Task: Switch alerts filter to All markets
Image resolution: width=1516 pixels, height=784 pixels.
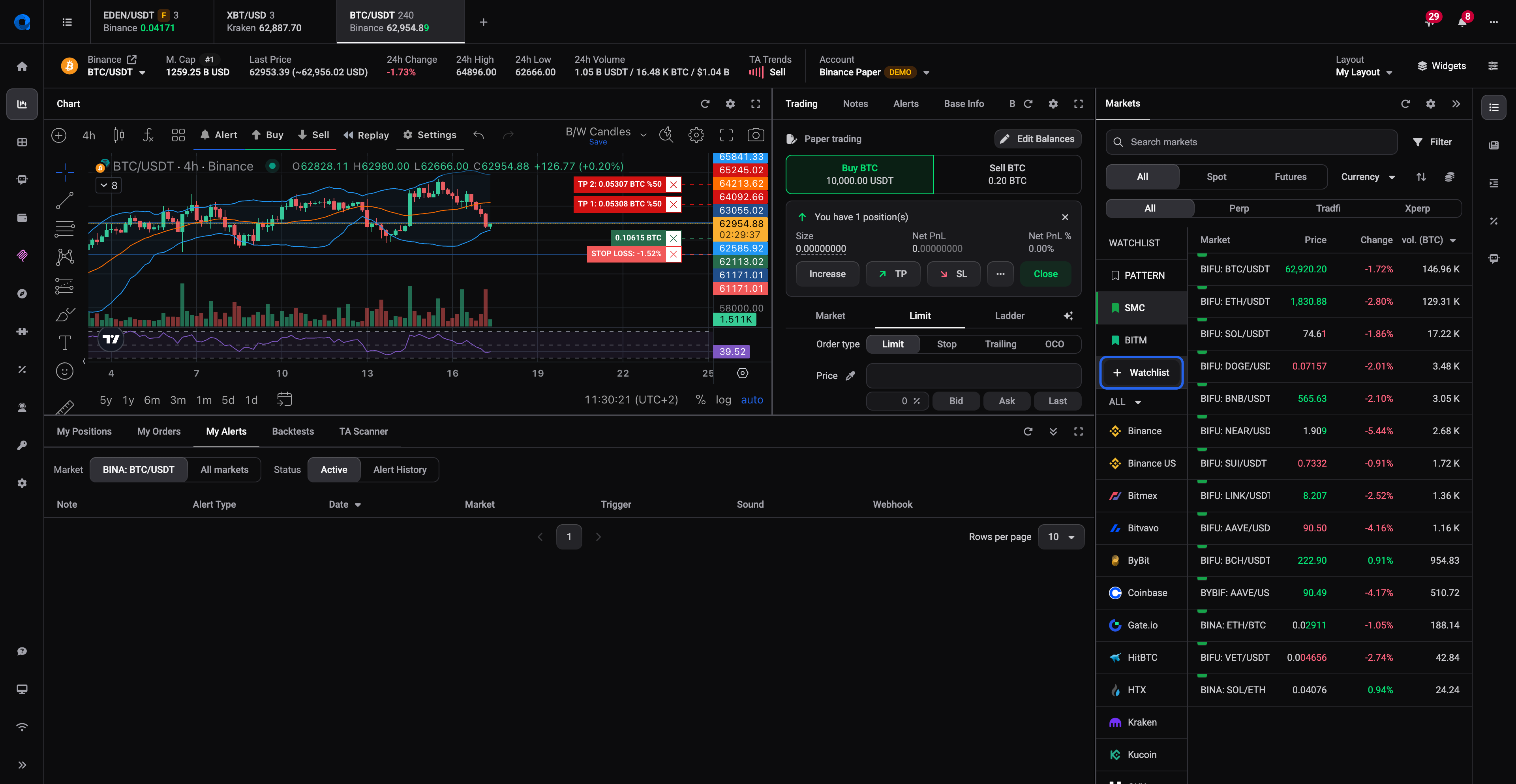Action: click(x=224, y=470)
